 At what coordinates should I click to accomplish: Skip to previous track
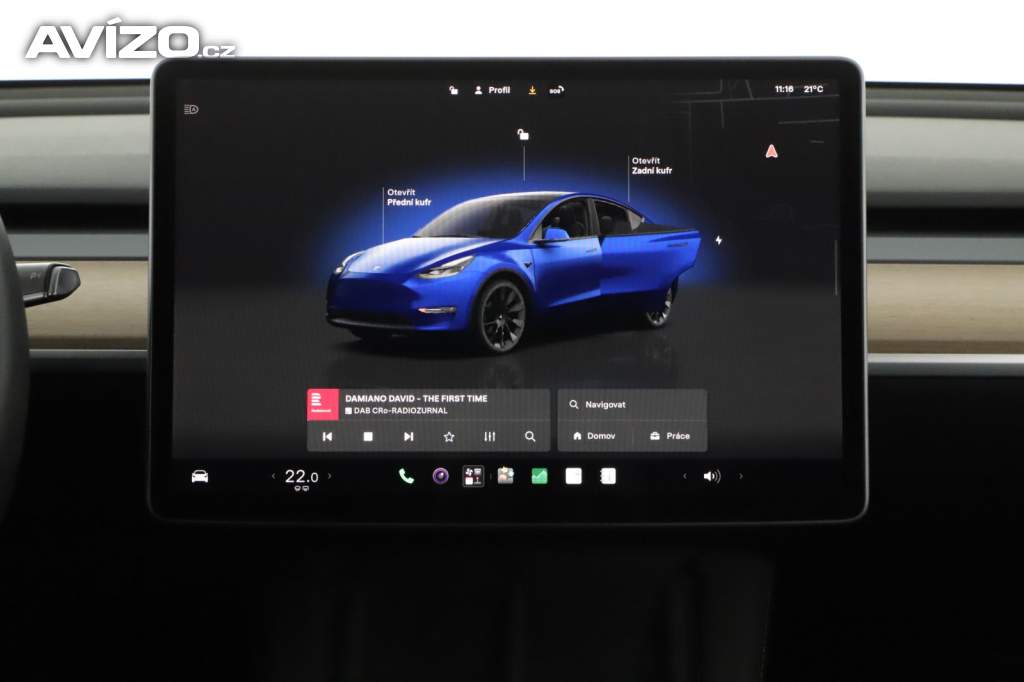327,436
